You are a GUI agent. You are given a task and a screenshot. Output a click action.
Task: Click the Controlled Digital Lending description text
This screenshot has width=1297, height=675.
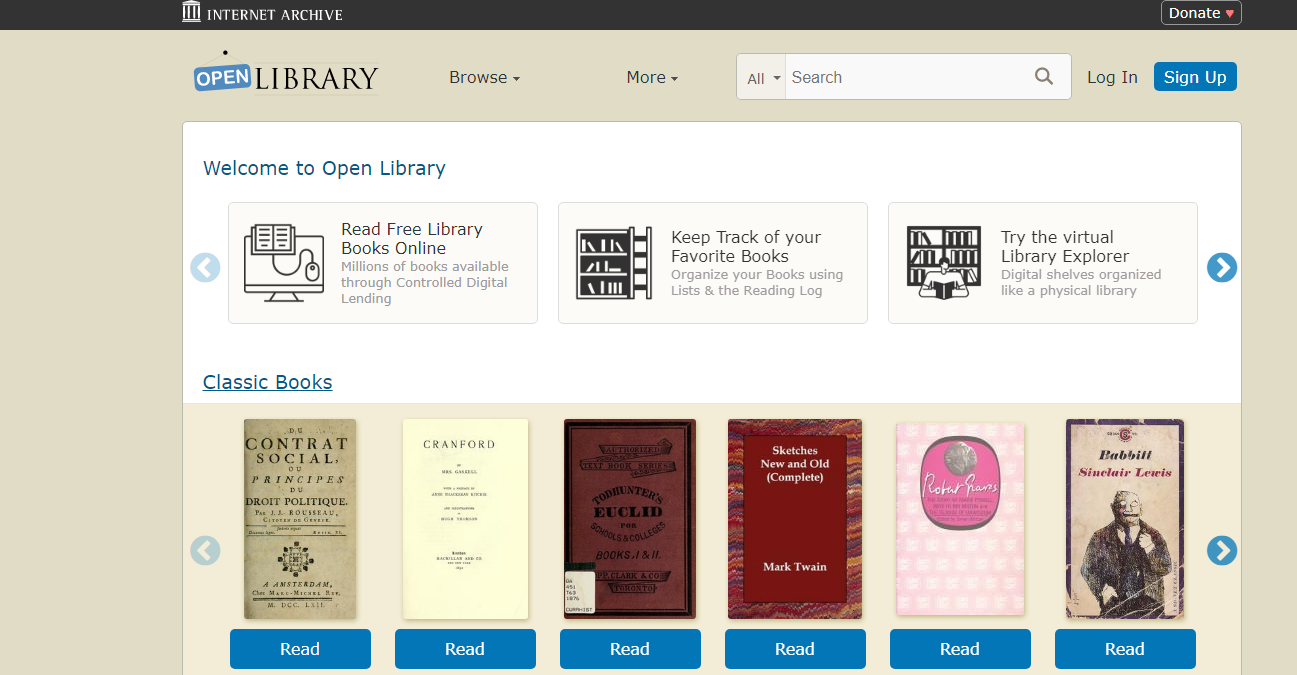(425, 282)
